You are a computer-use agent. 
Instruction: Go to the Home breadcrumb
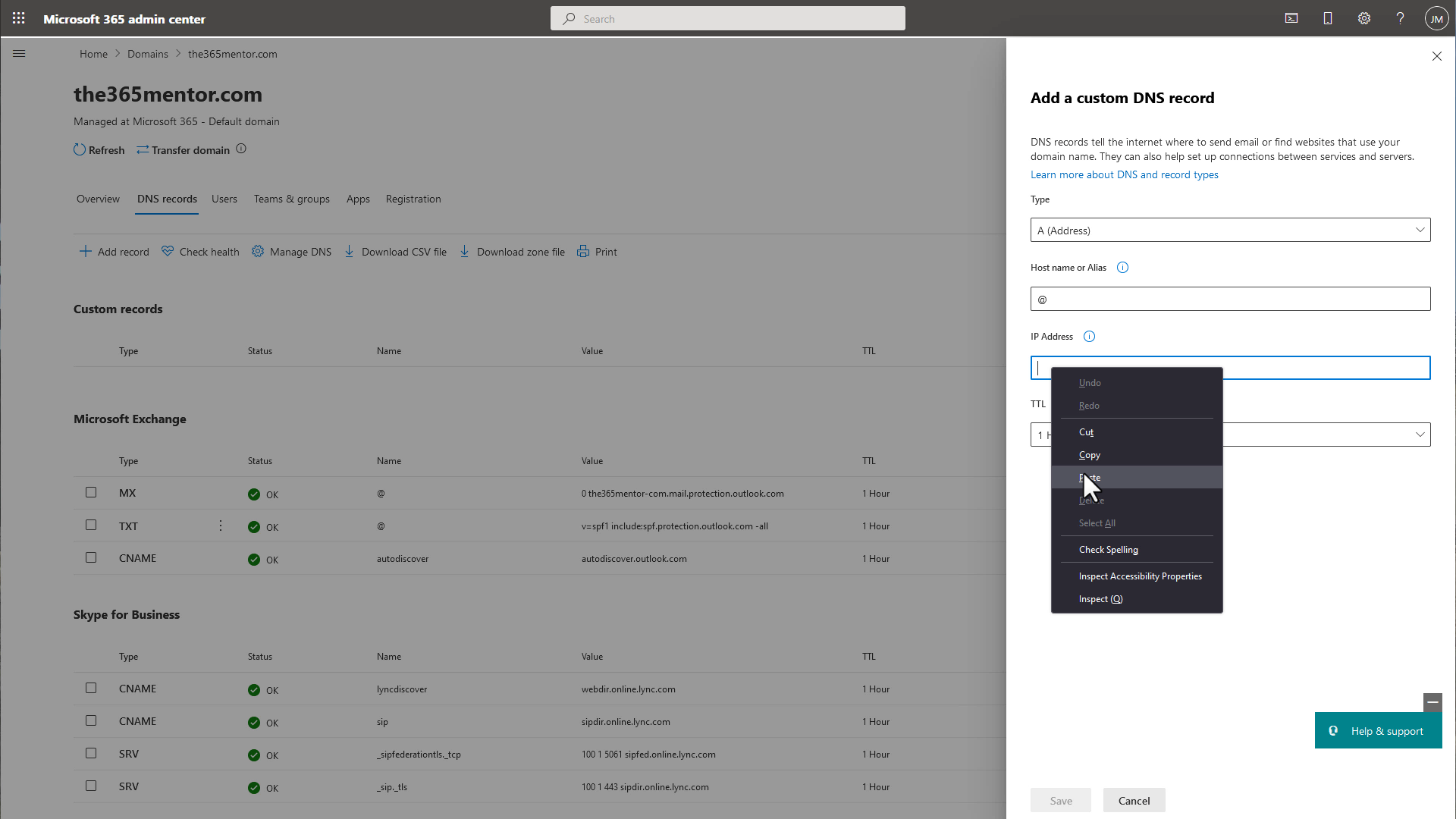pyautogui.click(x=93, y=54)
